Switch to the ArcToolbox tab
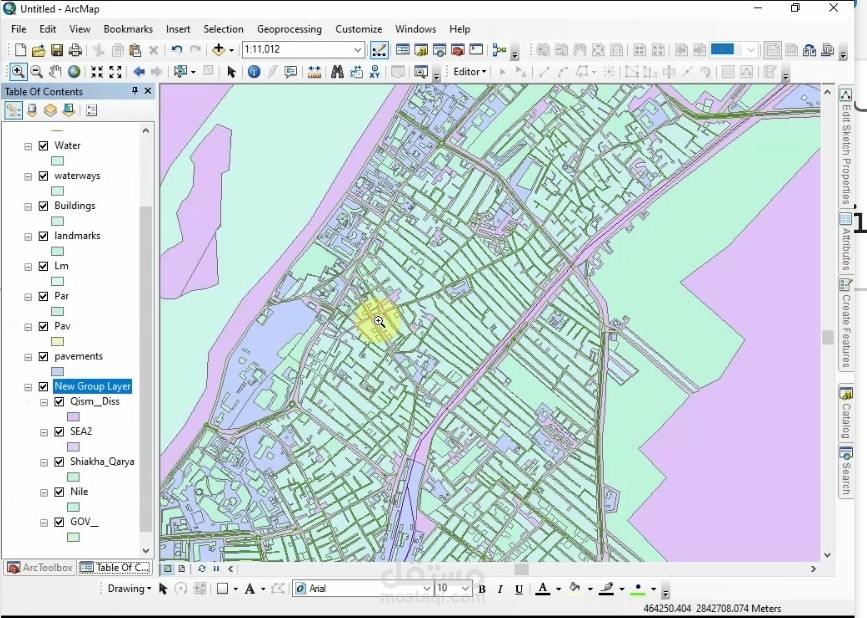This screenshot has height=618, width=867. tap(39, 568)
